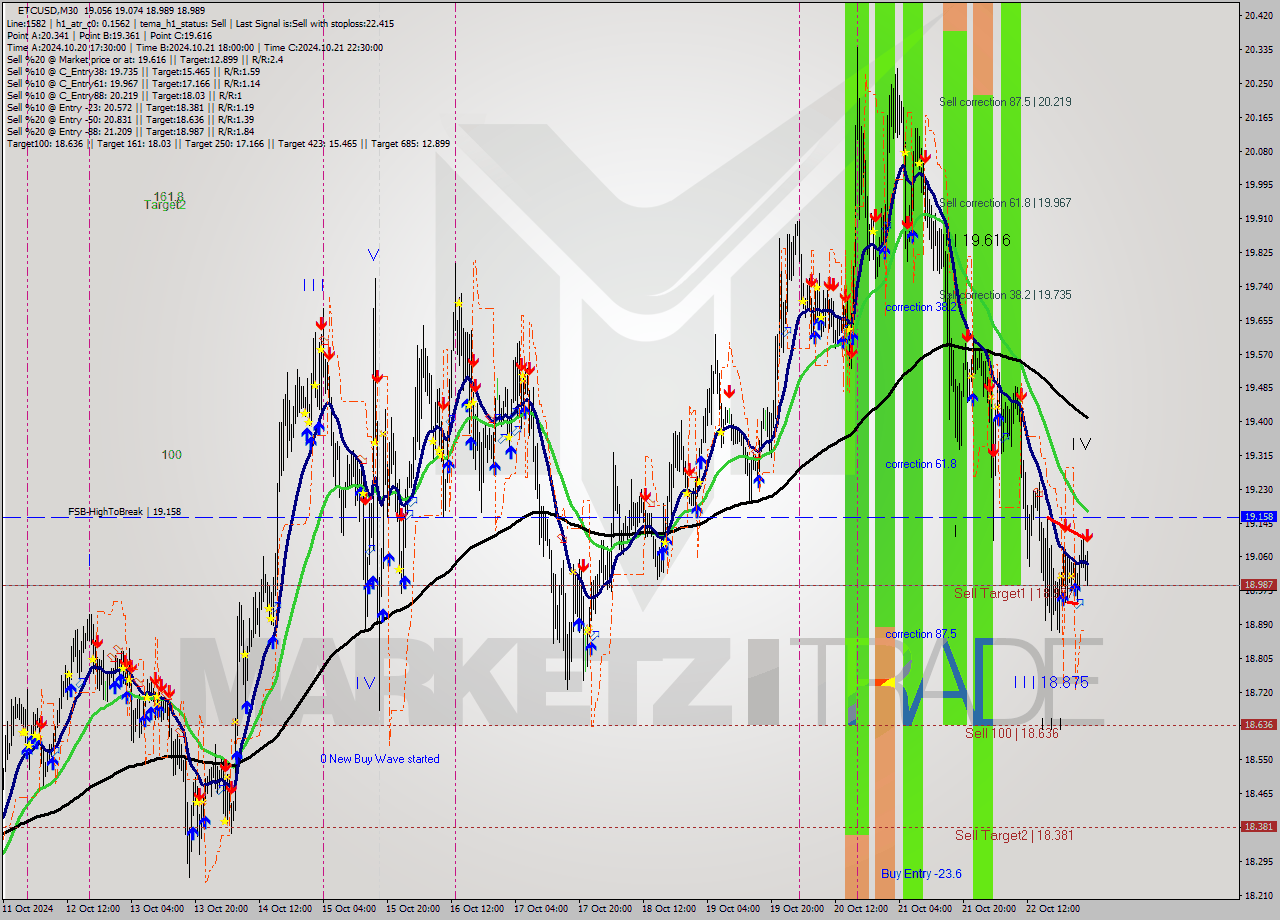Click the highlighted 18.381 price tag on the axis

1257,827
